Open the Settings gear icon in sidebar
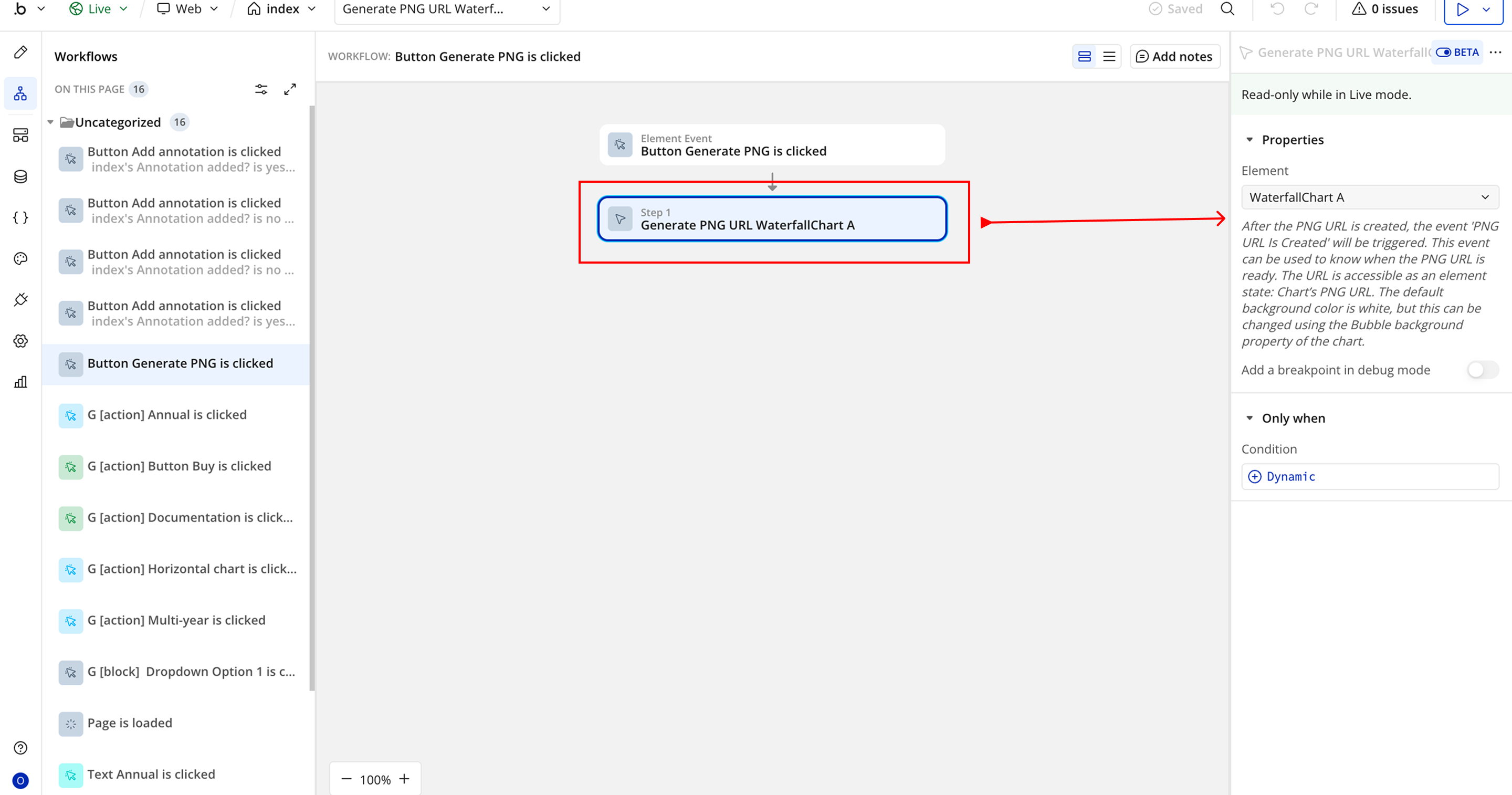This screenshot has width=1512, height=795. point(20,341)
